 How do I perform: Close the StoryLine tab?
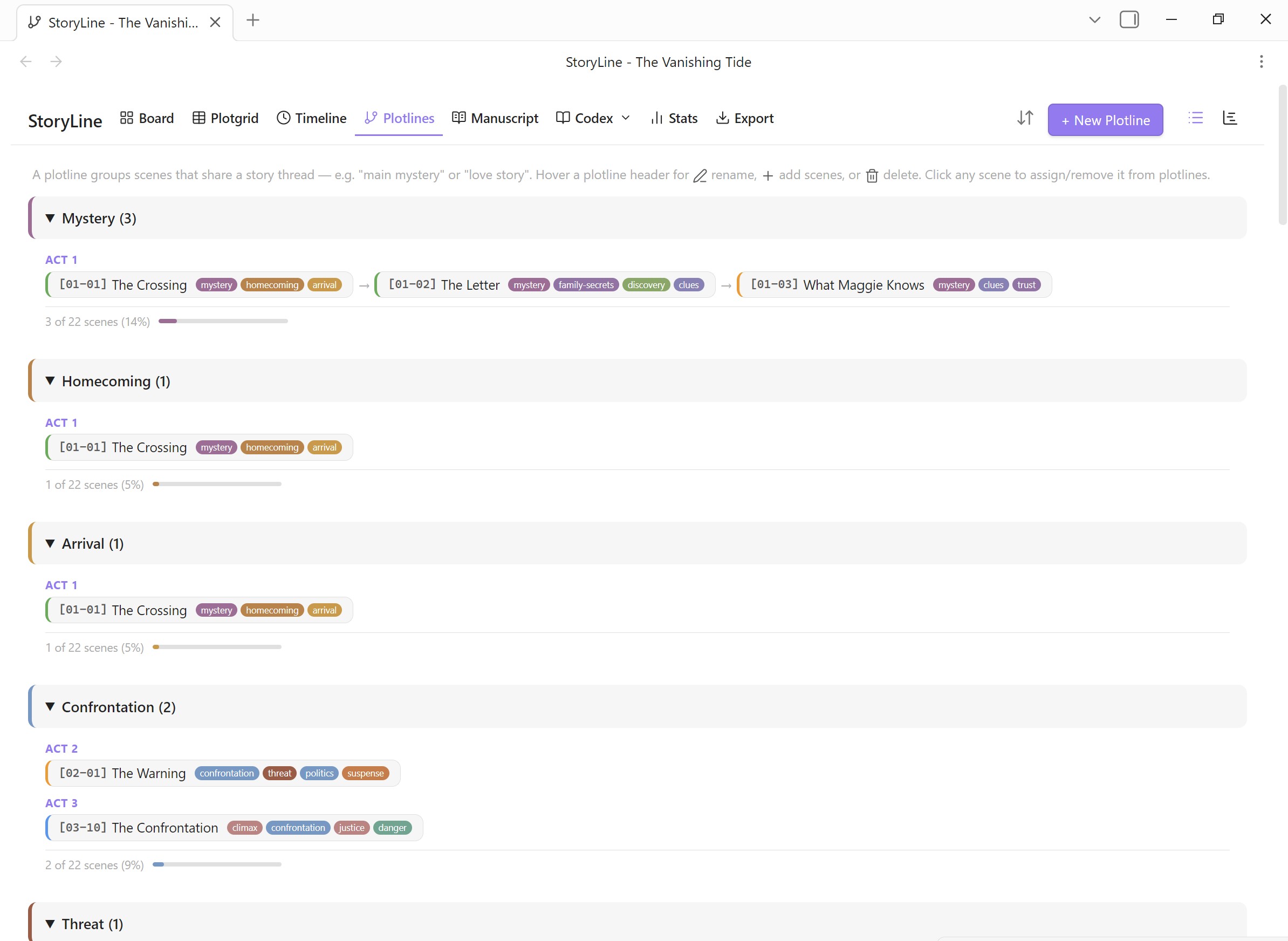tap(215, 22)
